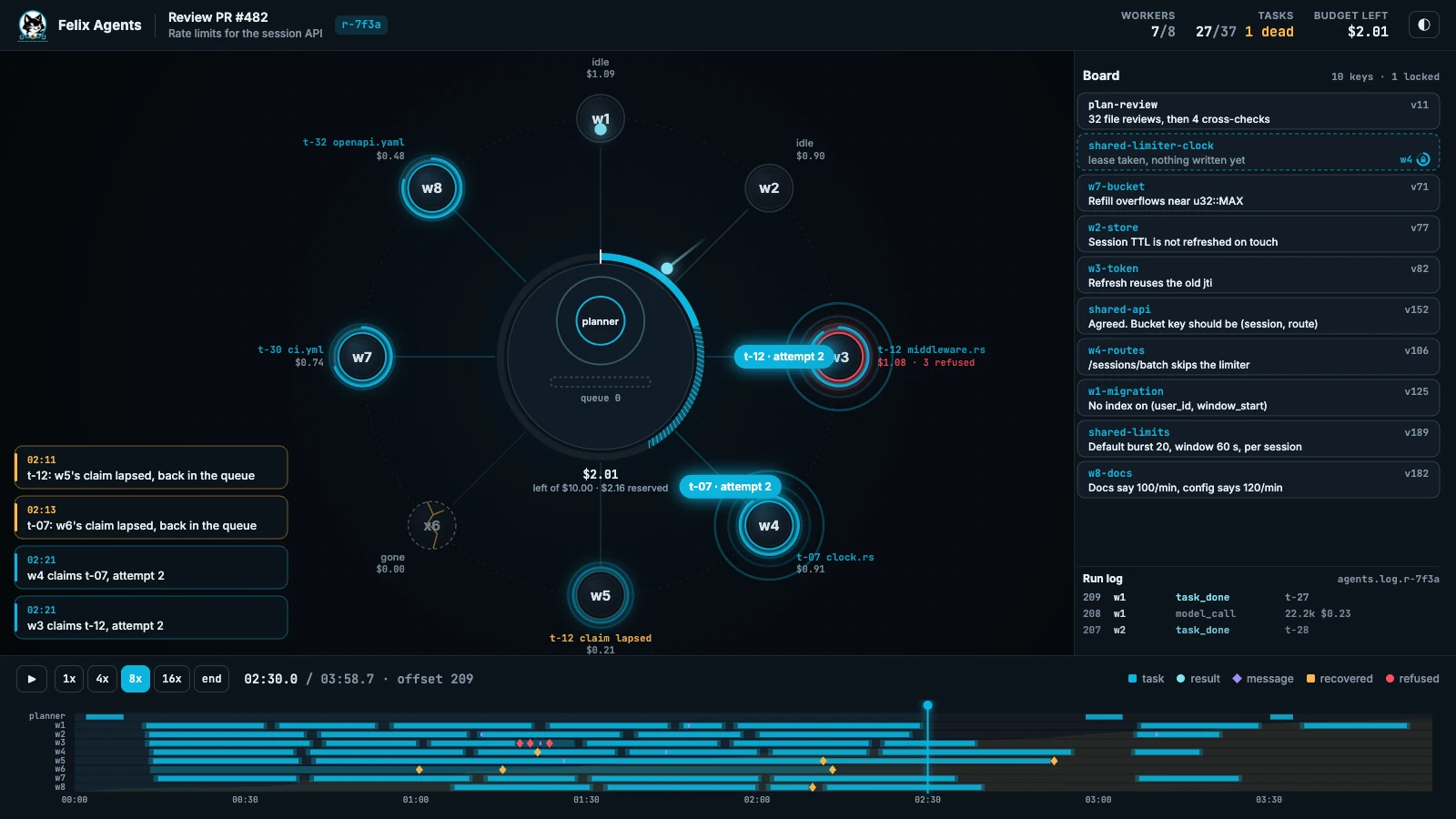Select the w2 worker node
Viewport: 1456px width, 819px height.
pos(769,188)
